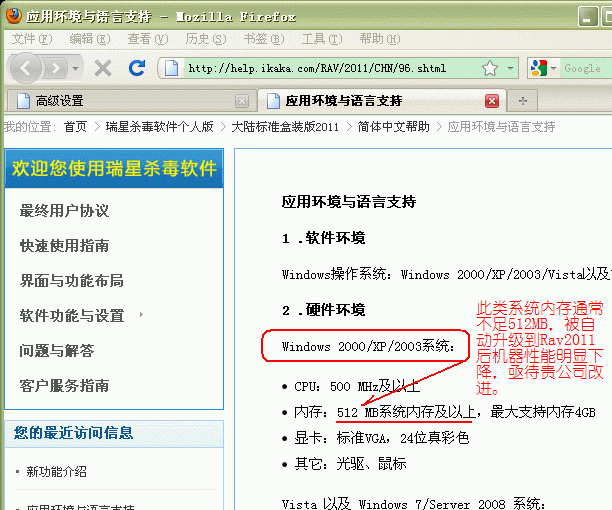Stop loading with the X button
The height and width of the screenshot is (510, 612).
click(103, 68)
